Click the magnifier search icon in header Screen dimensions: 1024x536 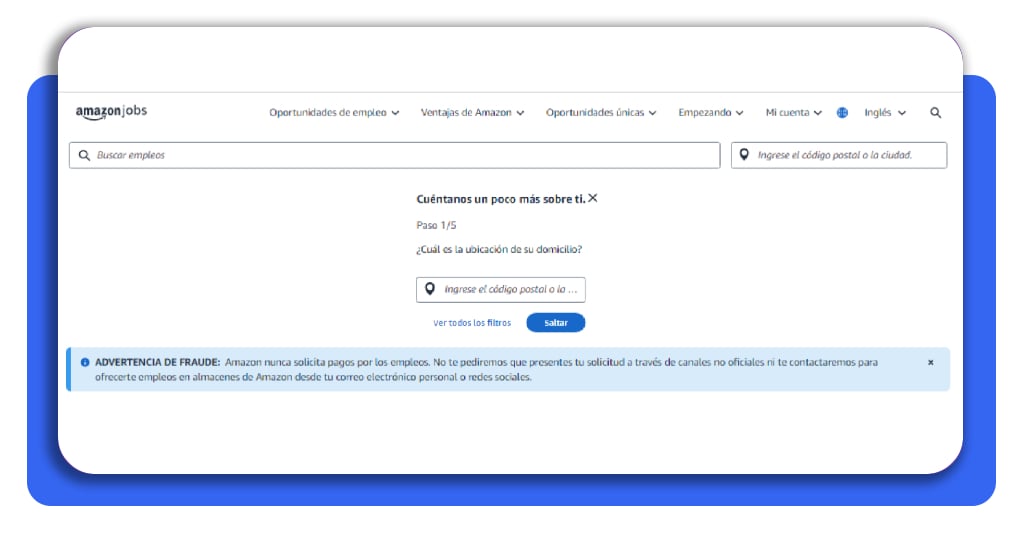pyautogui.click(x=935, y=113)
